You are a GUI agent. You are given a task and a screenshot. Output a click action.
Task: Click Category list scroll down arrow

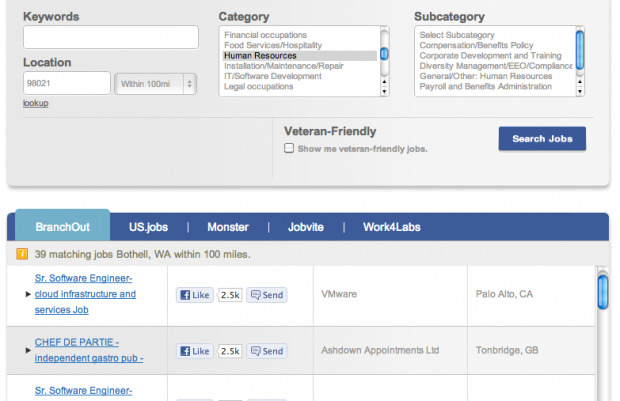coord(384,92)
